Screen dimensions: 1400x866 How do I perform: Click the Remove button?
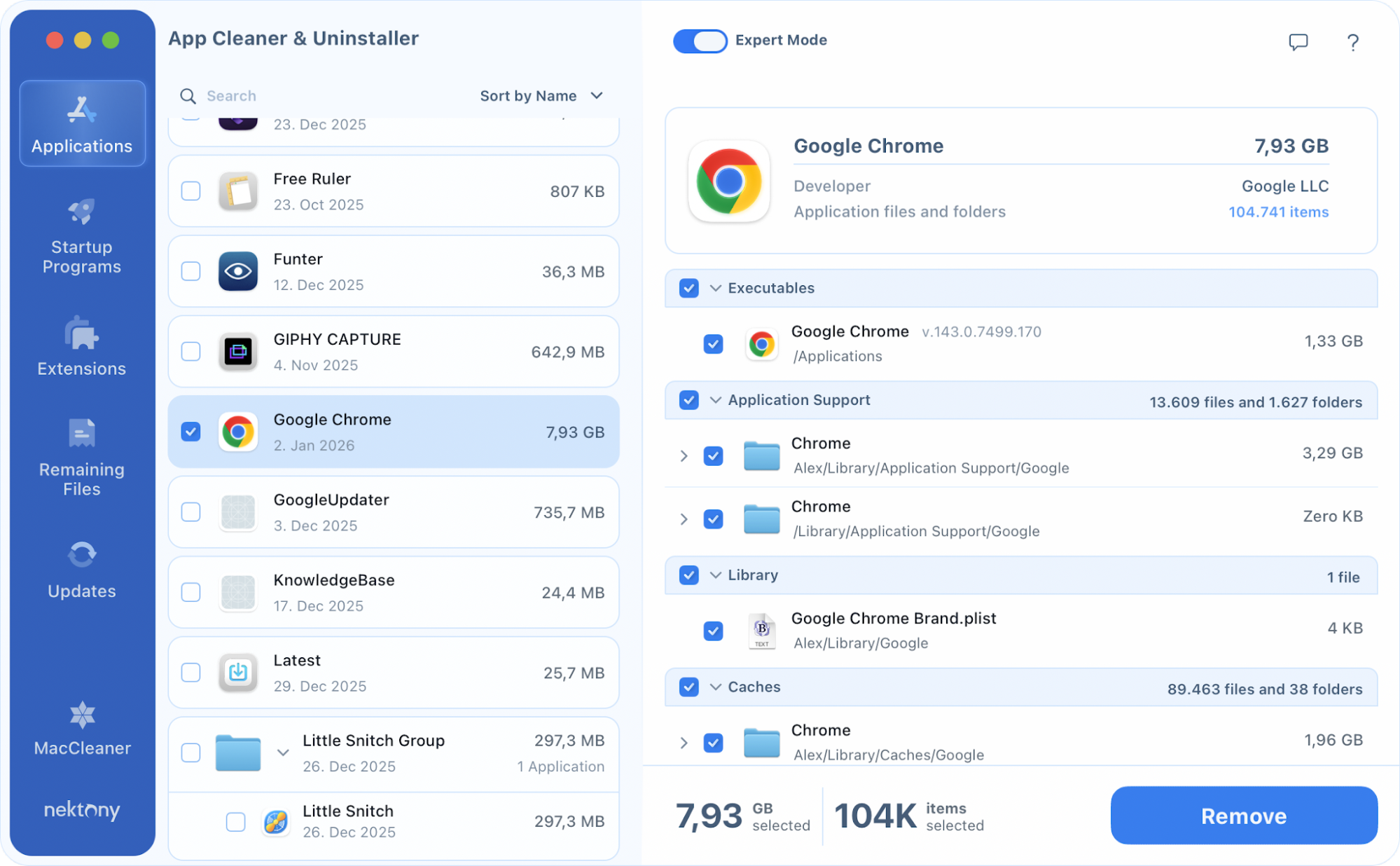click(x=1244, y=816)
